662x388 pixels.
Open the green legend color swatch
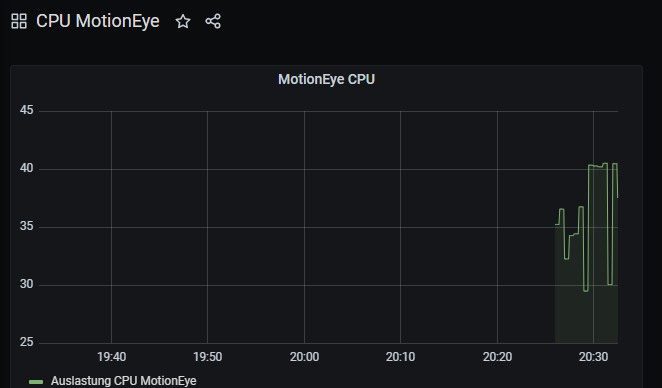pyautogui.click(x=36, y=382)
